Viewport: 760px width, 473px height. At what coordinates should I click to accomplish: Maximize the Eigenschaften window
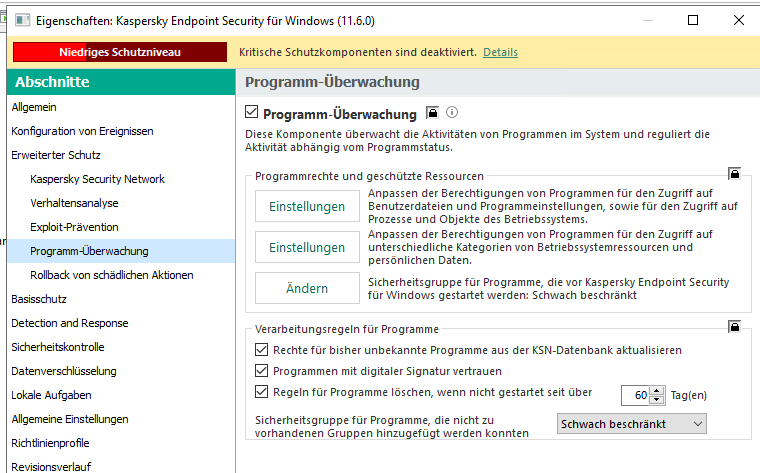(693, 20)
